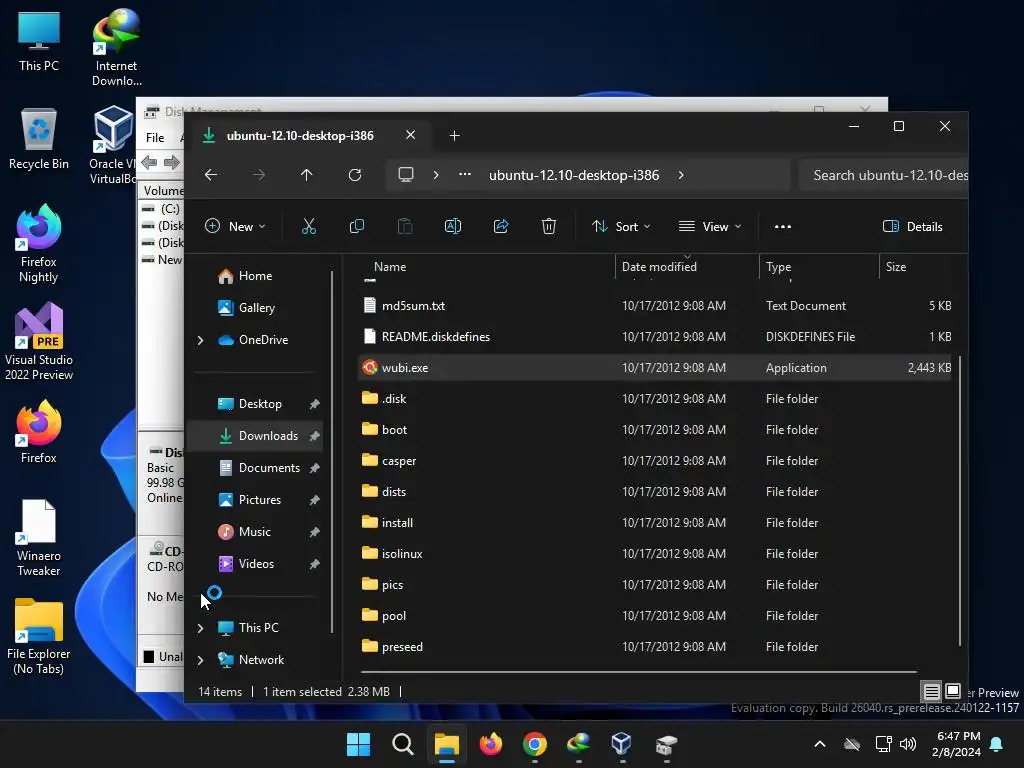Show hidden system tray icons
The image size is (1024, 768).
click(x=820, y=744)
